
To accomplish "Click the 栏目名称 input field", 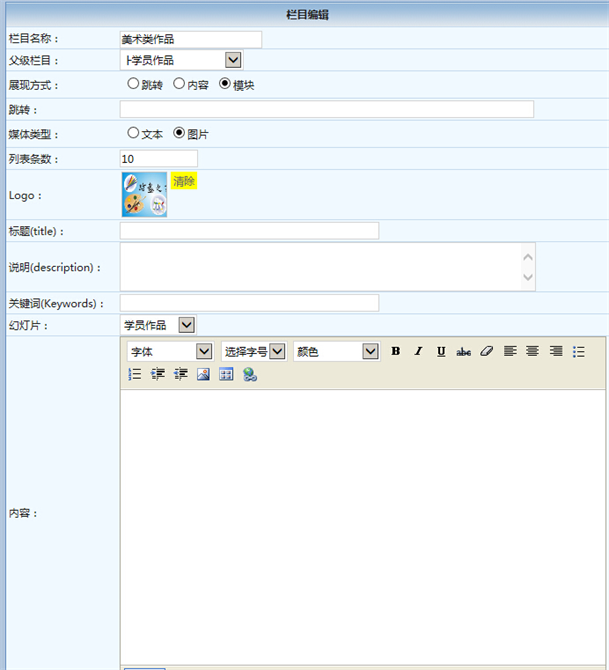I will pyautogui.click(x=190, y=39).
